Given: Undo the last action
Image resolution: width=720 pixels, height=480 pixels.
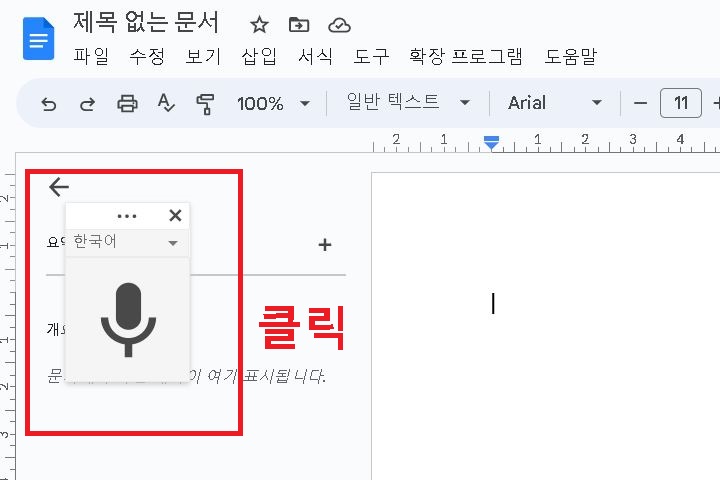Looking at the screenshot, I should 49,104.
